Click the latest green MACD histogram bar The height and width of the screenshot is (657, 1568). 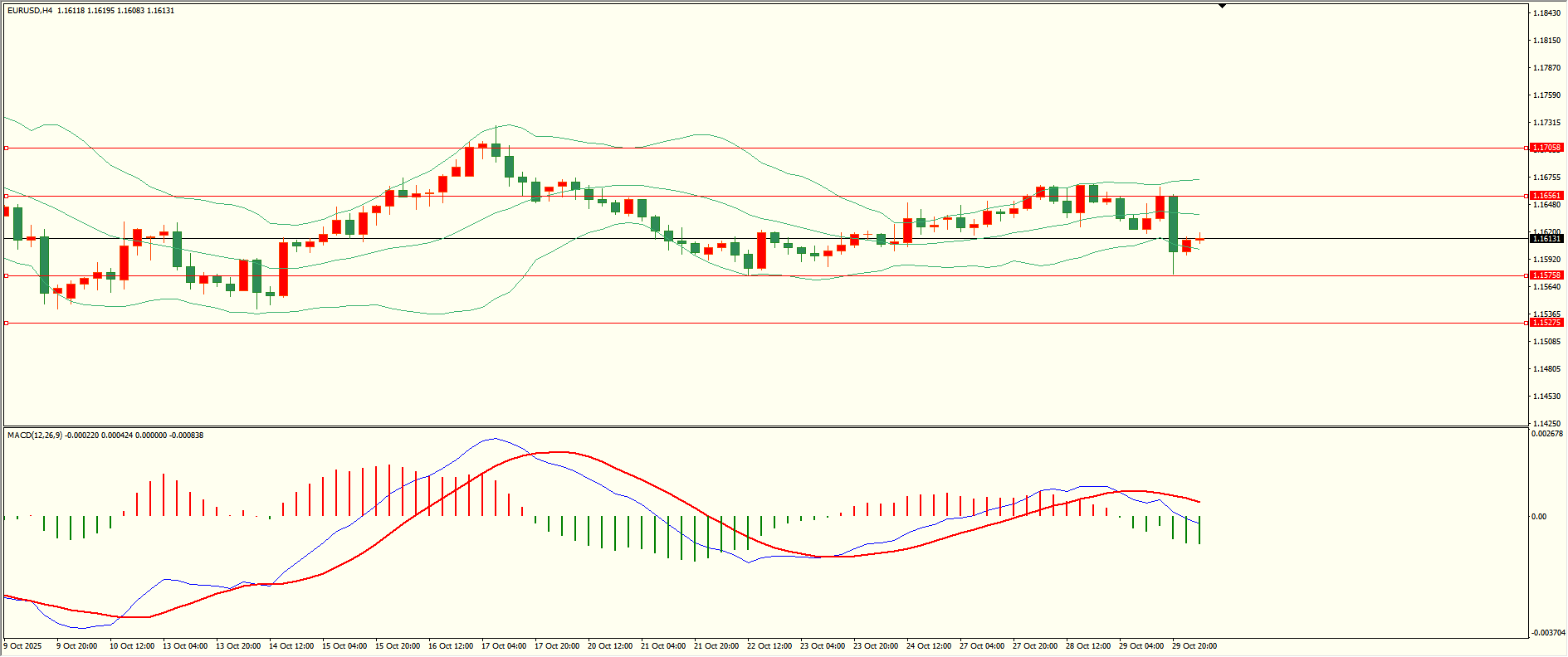(1199, 529)
